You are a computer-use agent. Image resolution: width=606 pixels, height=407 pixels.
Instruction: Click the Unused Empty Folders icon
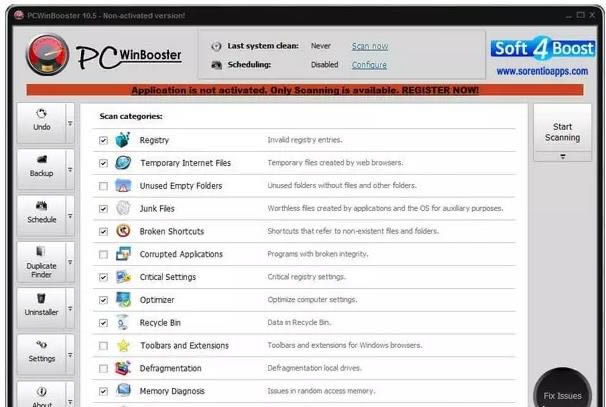tap(123, 186)
